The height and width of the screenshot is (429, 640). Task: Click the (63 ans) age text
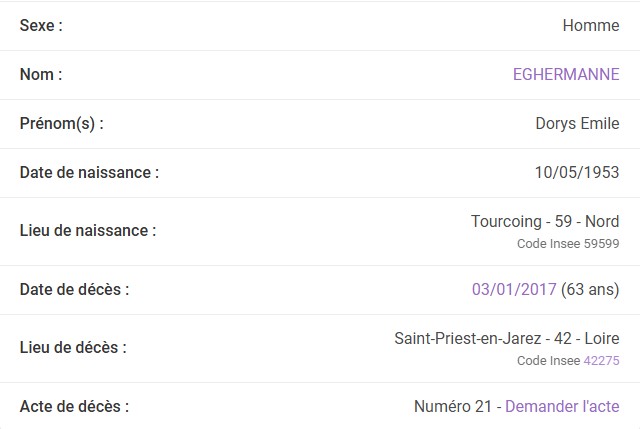point(590,290)
